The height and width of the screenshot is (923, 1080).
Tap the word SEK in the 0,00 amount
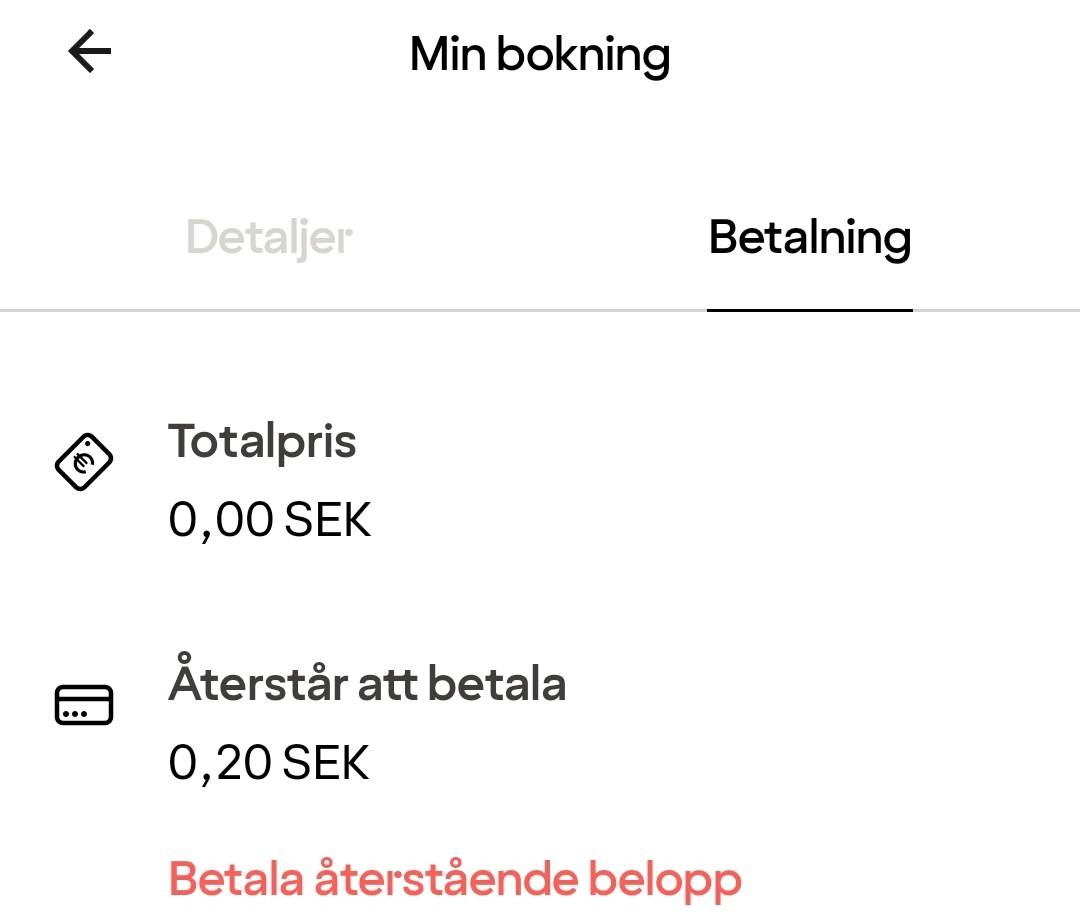tap(328, 520)
